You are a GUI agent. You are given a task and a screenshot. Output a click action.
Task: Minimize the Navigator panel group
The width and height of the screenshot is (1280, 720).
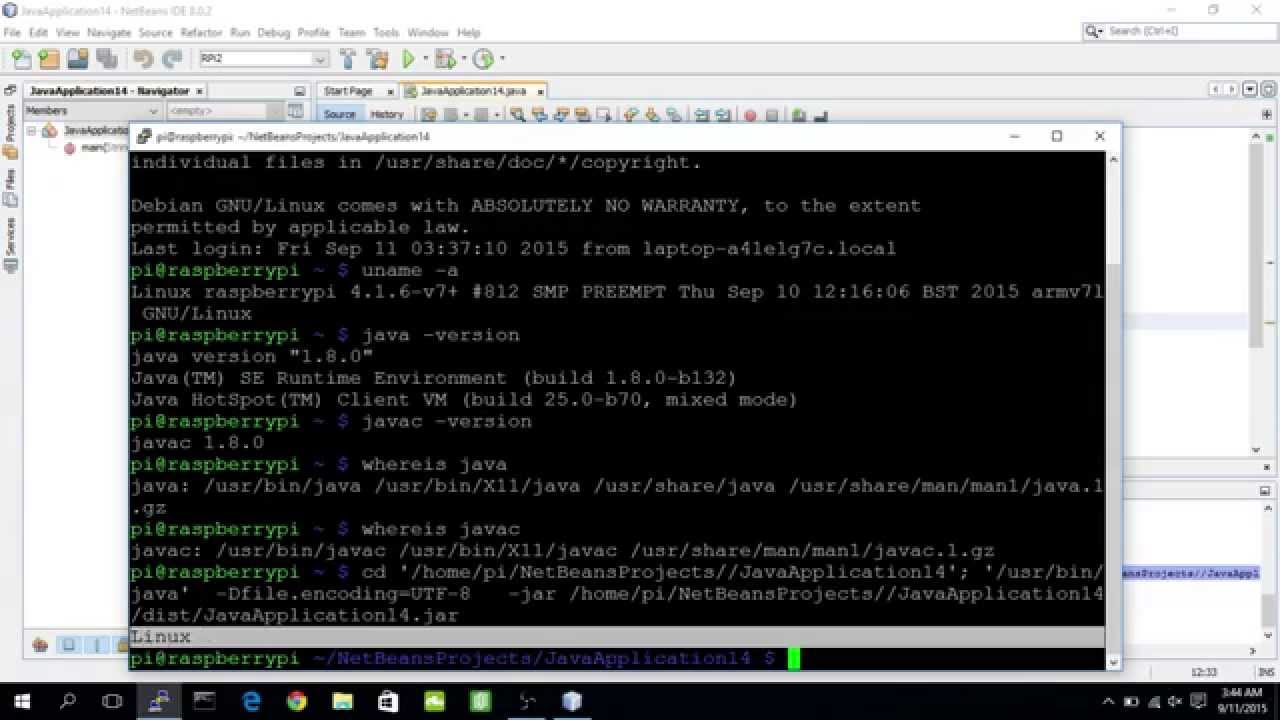coord(298,91)
